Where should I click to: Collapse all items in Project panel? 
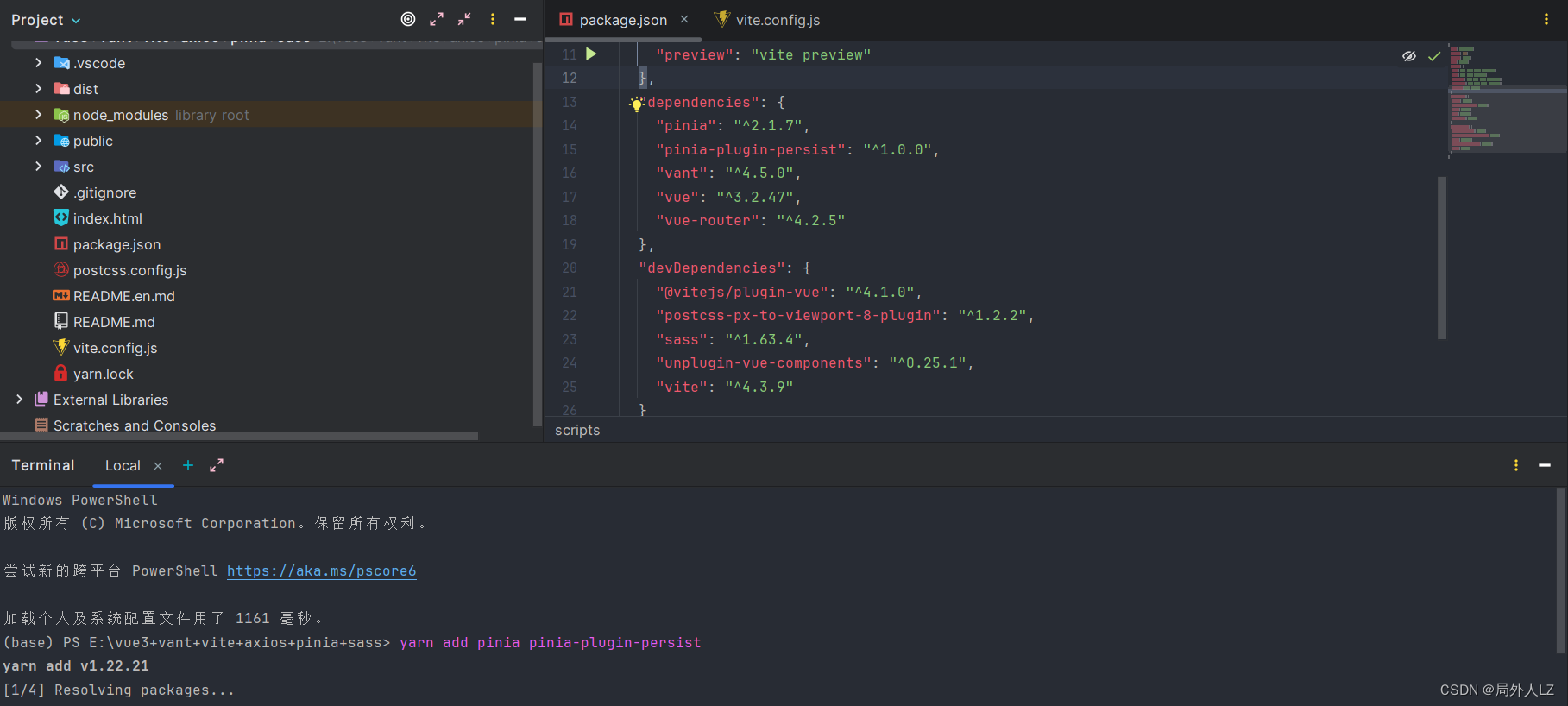click(464, 19)
